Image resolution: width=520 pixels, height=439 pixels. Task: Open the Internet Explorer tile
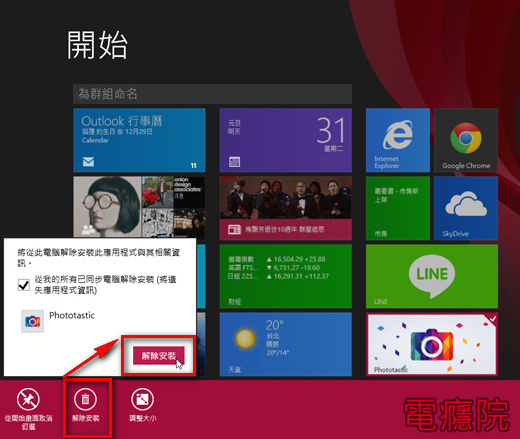[398, 140]
